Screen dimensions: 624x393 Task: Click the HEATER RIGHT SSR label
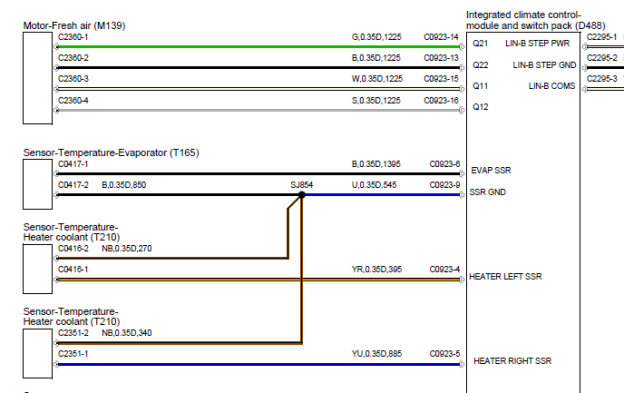pos(512,361)
